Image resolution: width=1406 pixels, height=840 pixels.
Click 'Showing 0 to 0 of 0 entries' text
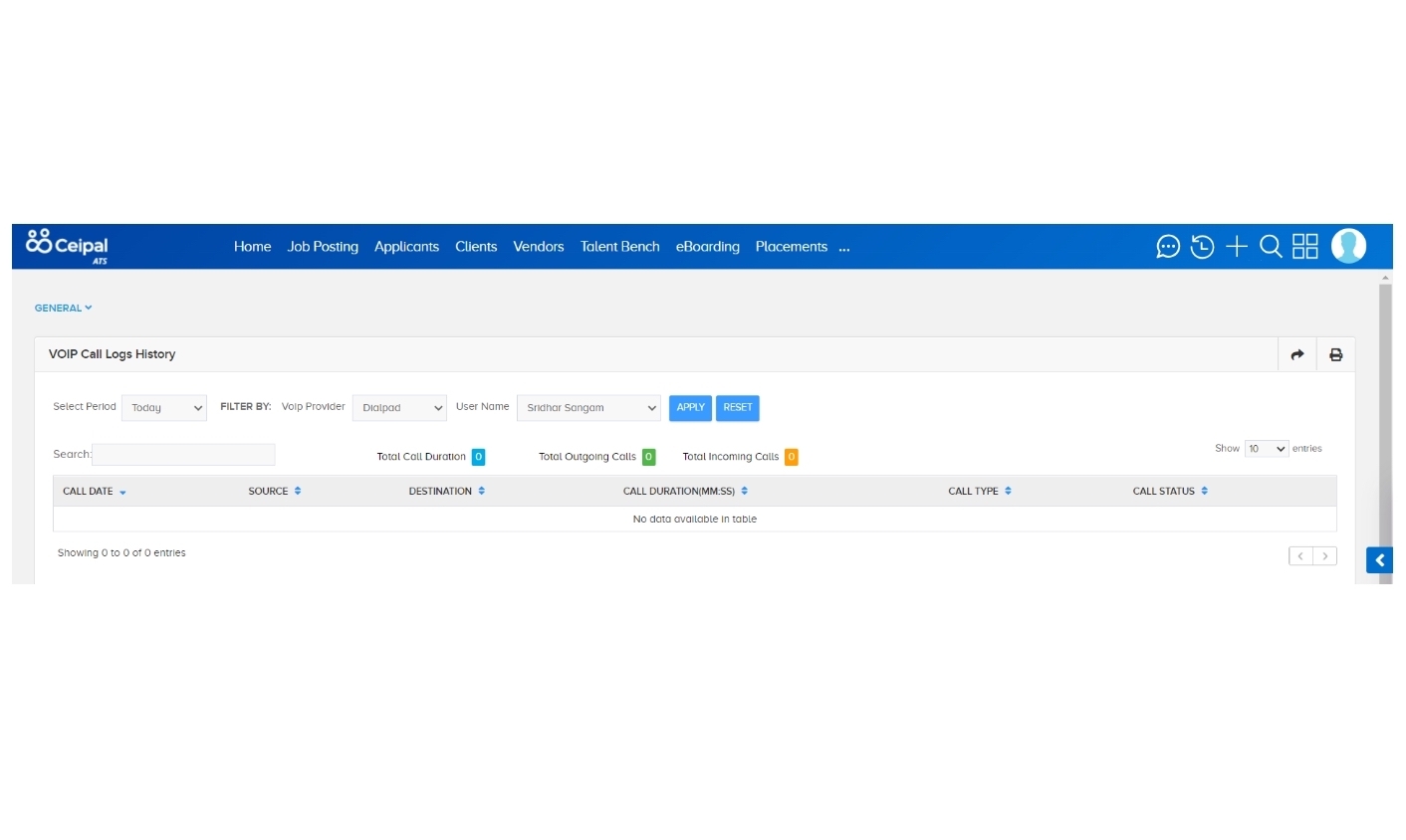coord(121,553)
